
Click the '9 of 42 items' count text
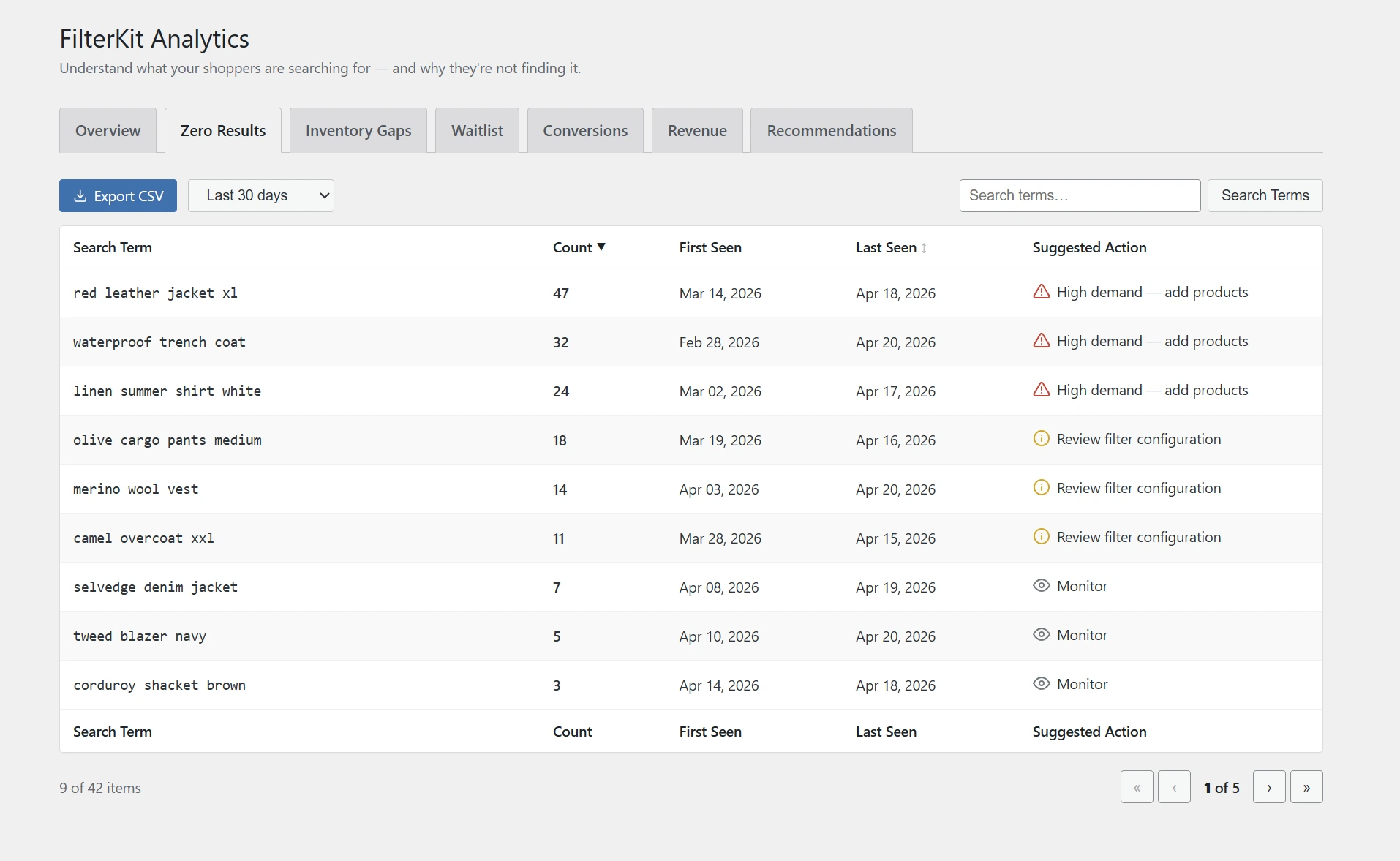point(100,788)
